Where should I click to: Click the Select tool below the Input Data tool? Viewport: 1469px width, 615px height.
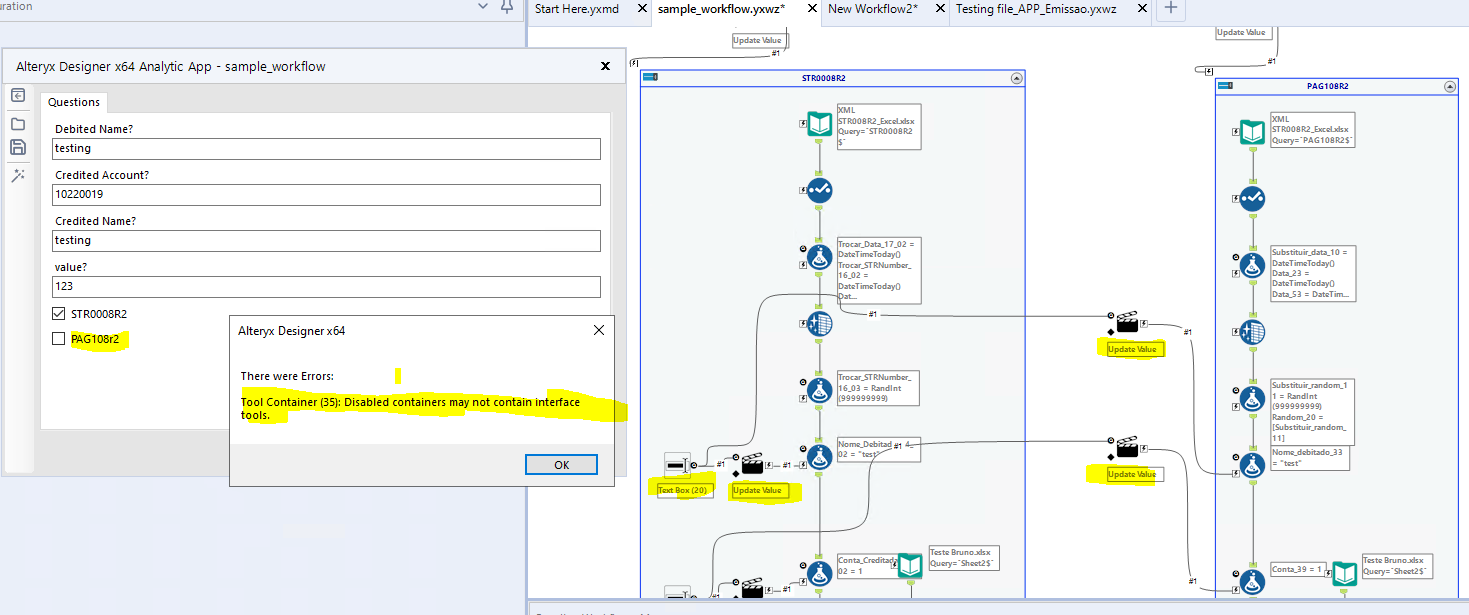(818, 190)
